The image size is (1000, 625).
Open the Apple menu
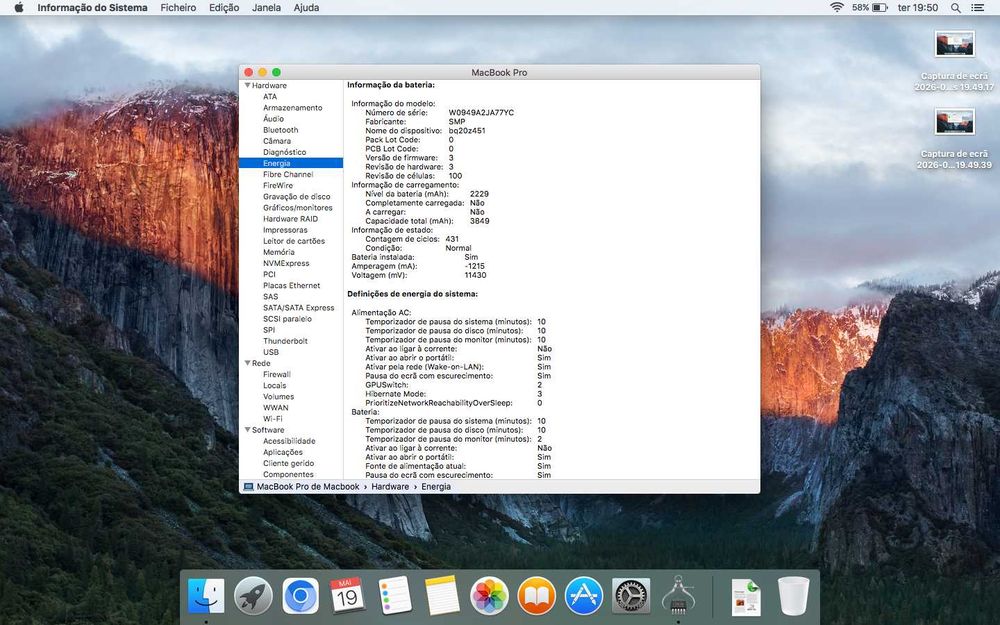(18, 8)
